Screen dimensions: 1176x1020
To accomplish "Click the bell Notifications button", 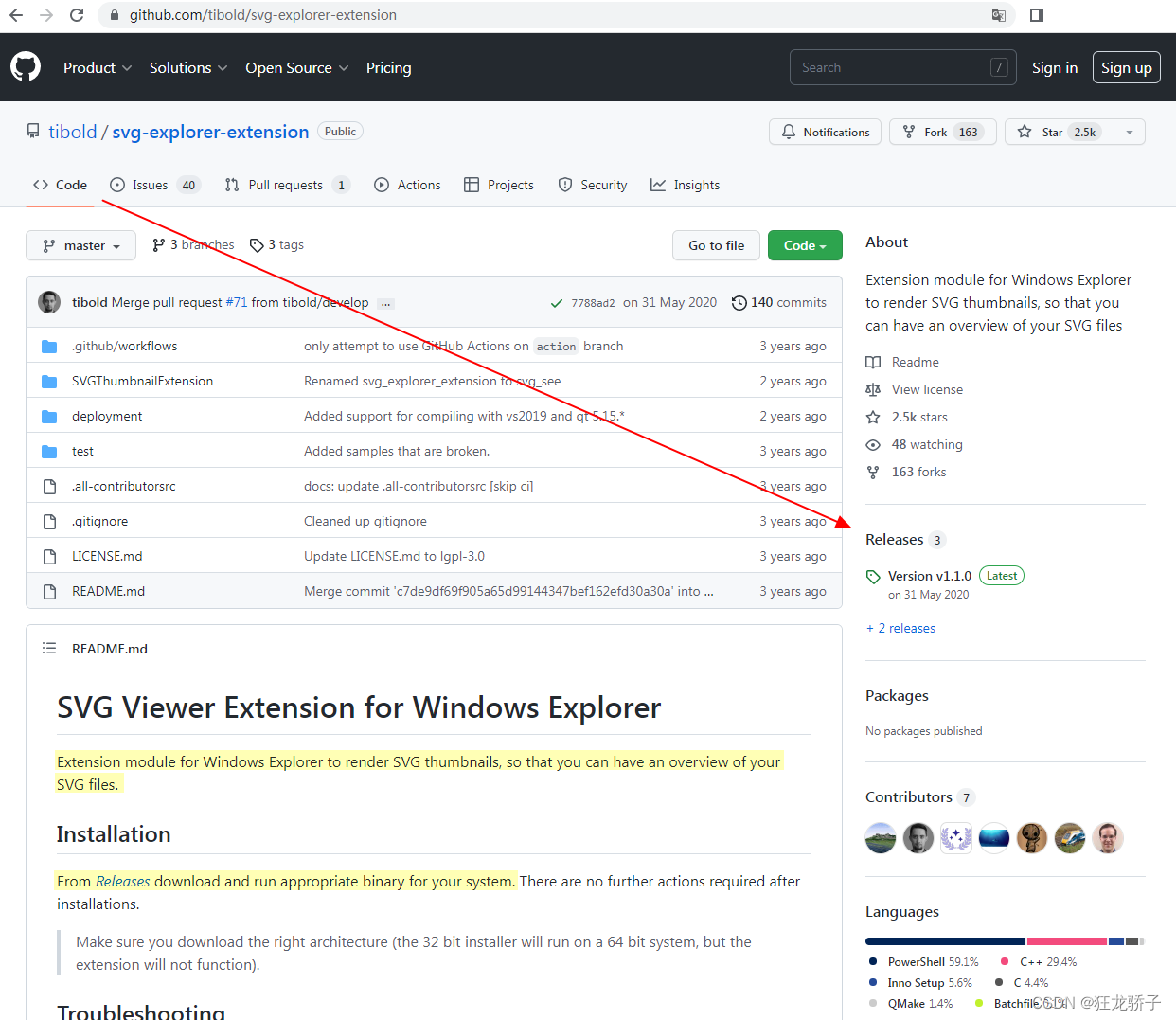I will 825,132.
